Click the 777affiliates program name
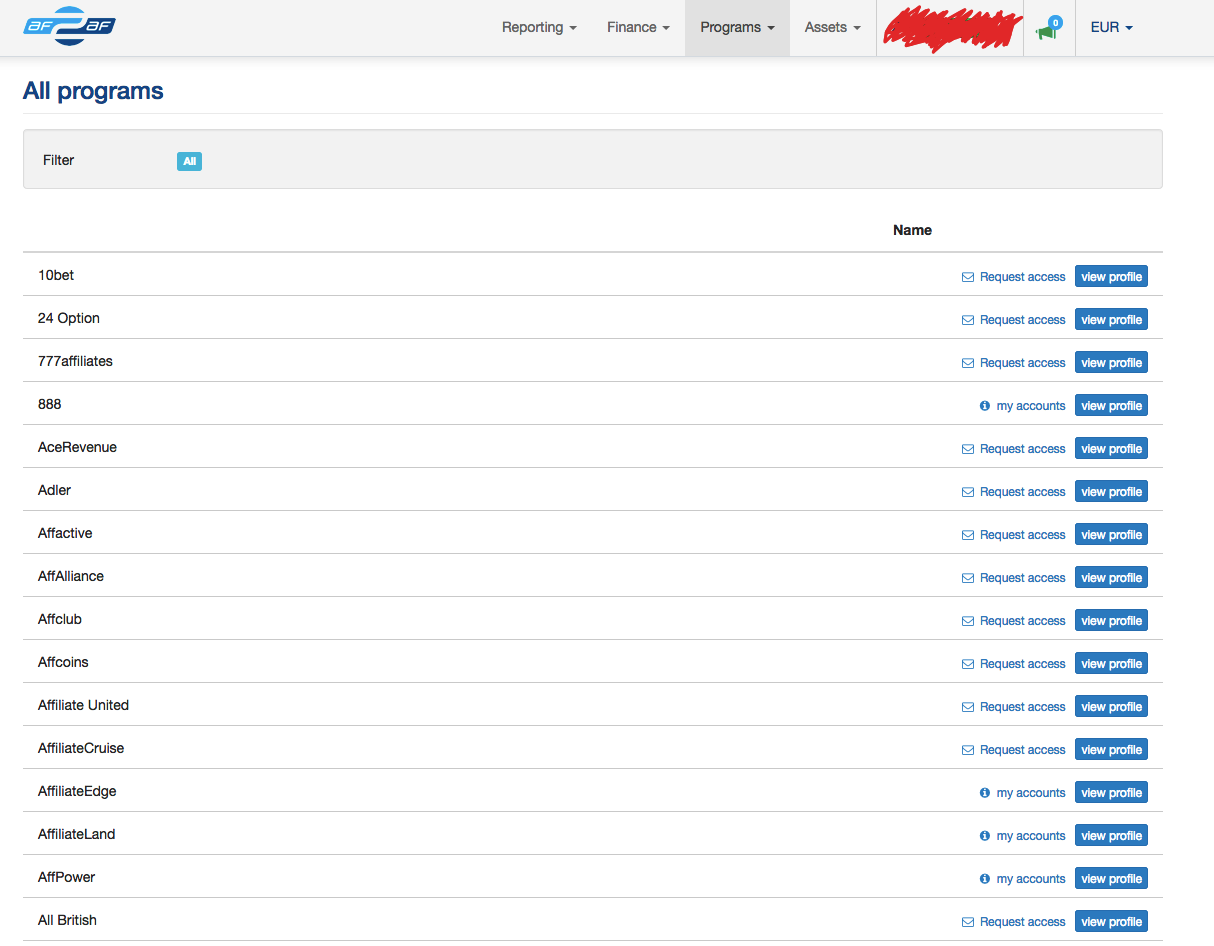 75,361
